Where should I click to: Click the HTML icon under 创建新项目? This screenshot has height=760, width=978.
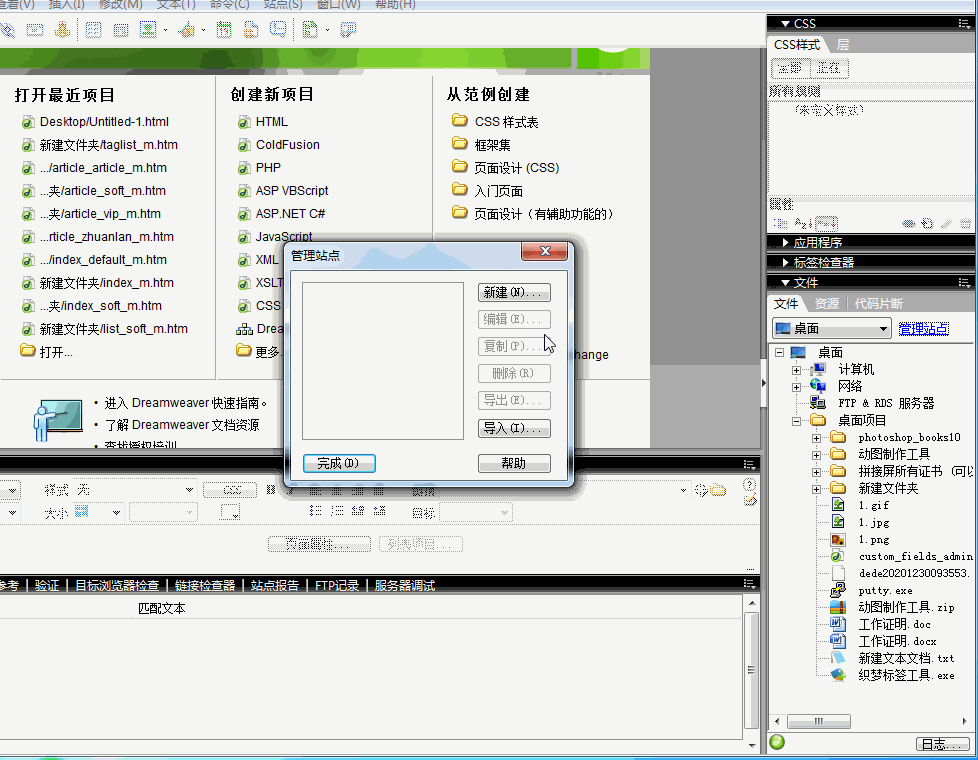(244, 122)
